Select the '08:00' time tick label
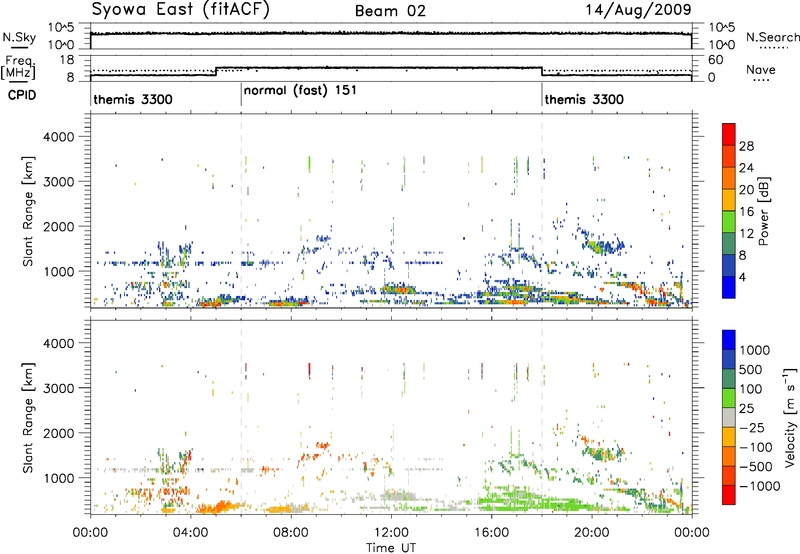Screen dimensions: 800x554 (290, 533)
